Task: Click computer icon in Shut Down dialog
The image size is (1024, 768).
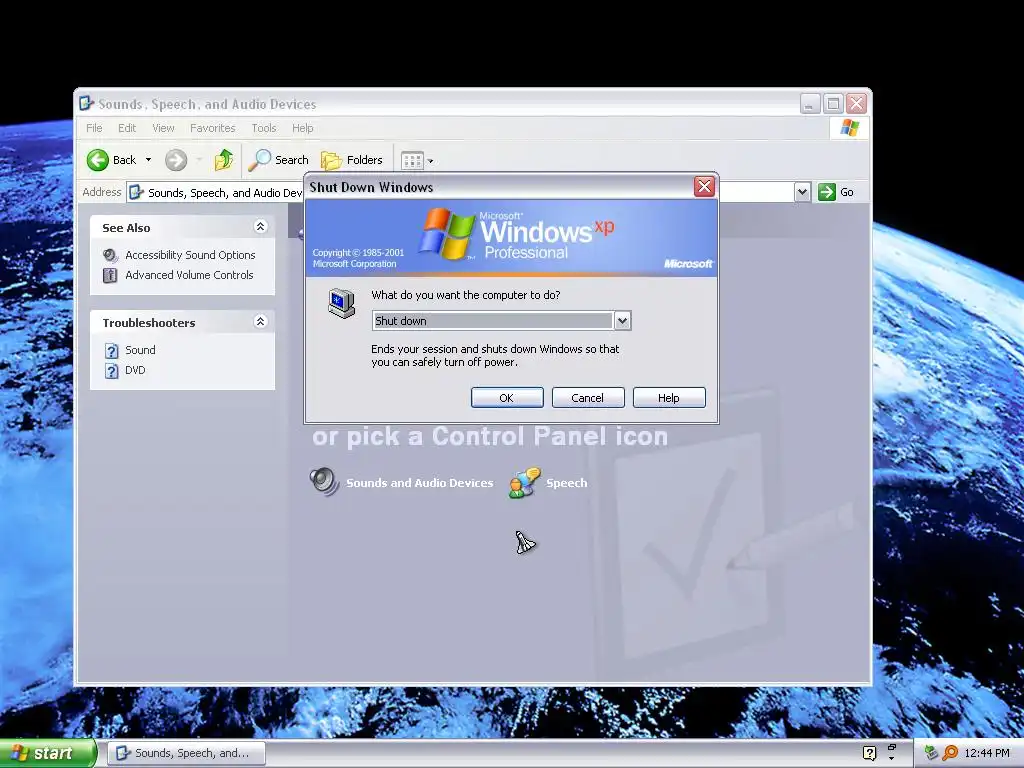Action: [x=342, y=303]
